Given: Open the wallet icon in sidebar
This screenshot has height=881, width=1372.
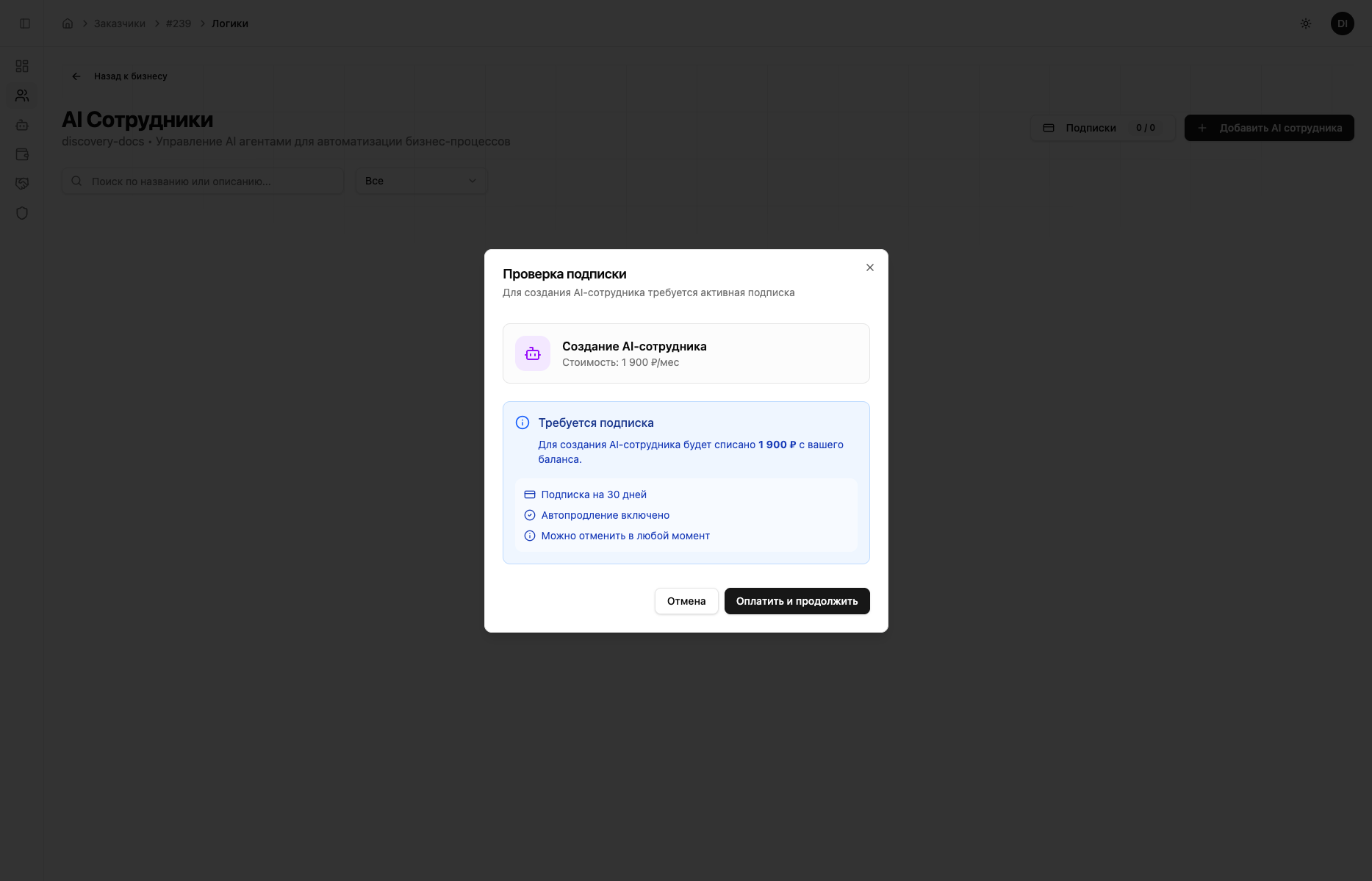Looking at the screenshot, I should pos(22,154).
